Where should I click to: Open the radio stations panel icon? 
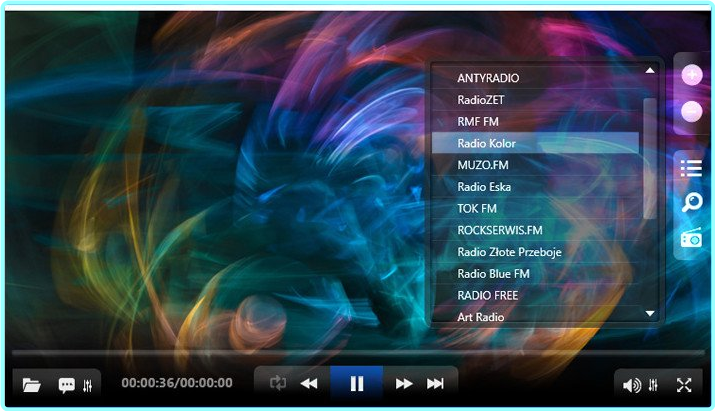coord(691,237)
